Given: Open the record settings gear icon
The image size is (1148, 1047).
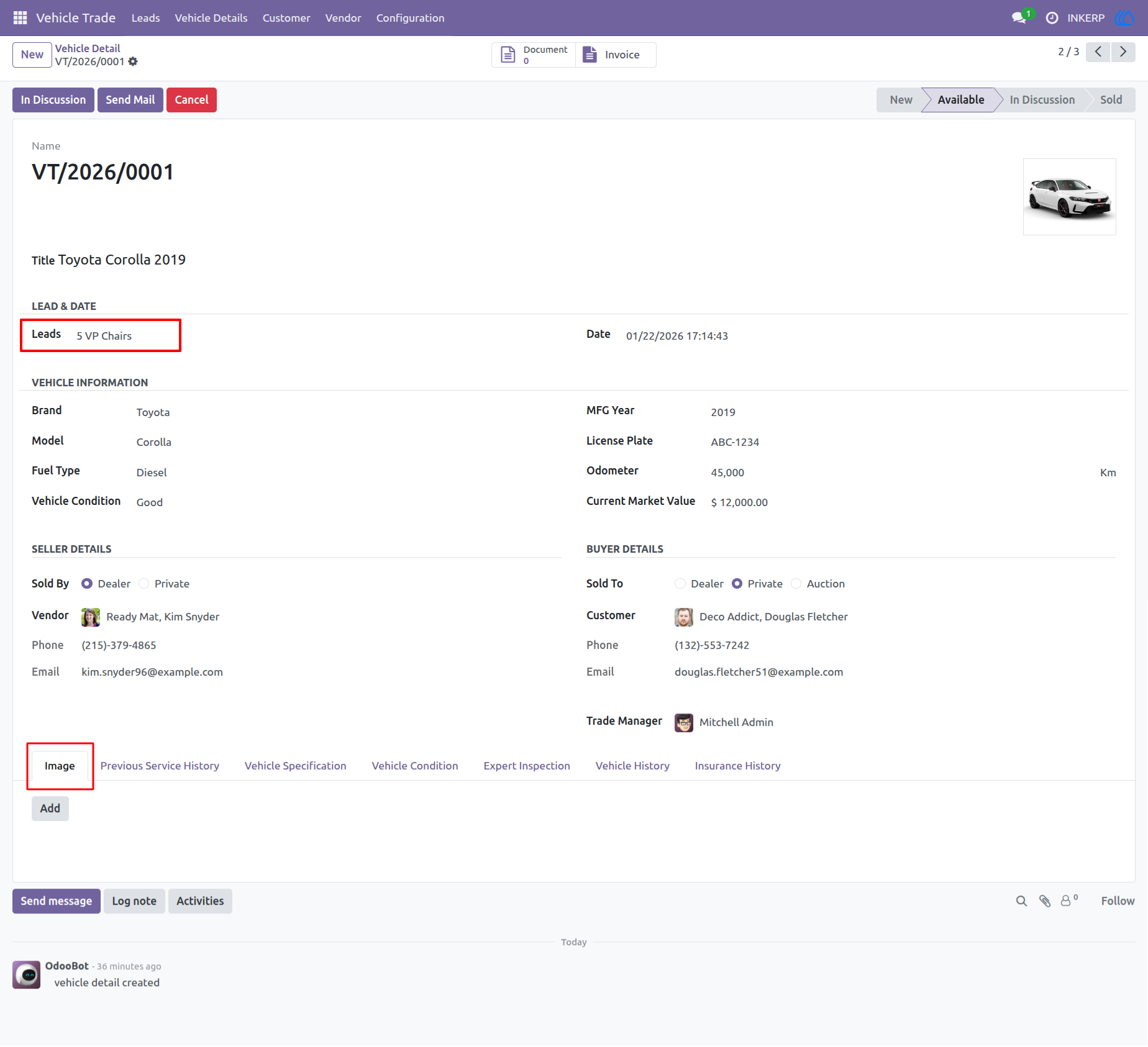Looking at the screenshot, I should pos(133,61).
